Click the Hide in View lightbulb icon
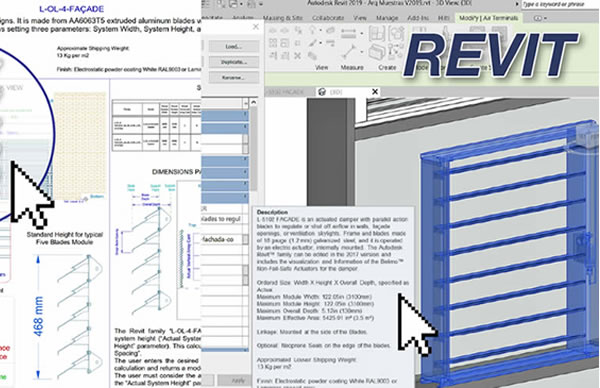Viewport: 600px width, 388px height. coord(313,30)
